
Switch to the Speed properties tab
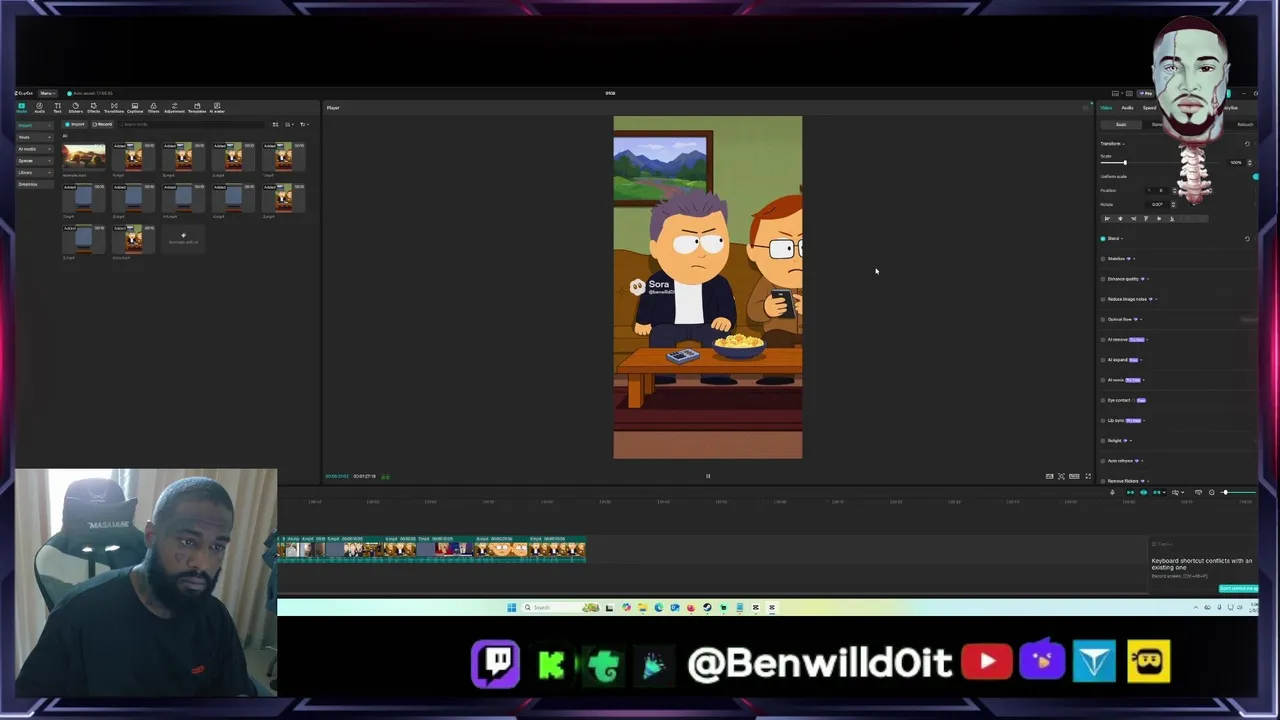[x=1149, y=108]
